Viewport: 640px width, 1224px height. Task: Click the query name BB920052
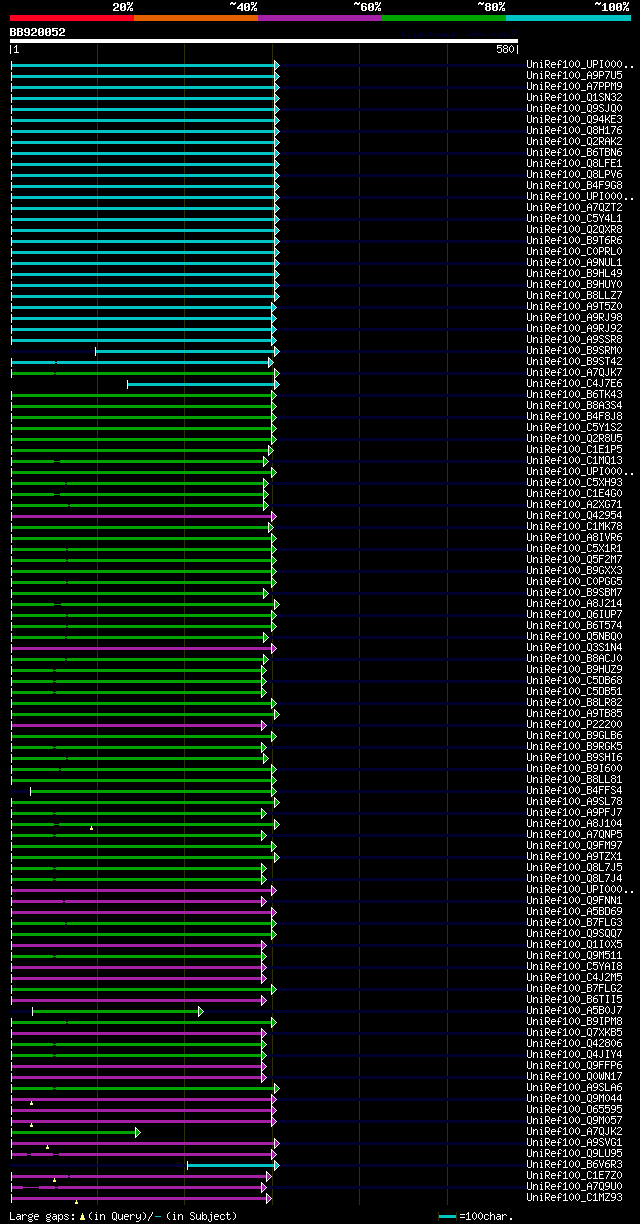(38, 32)
